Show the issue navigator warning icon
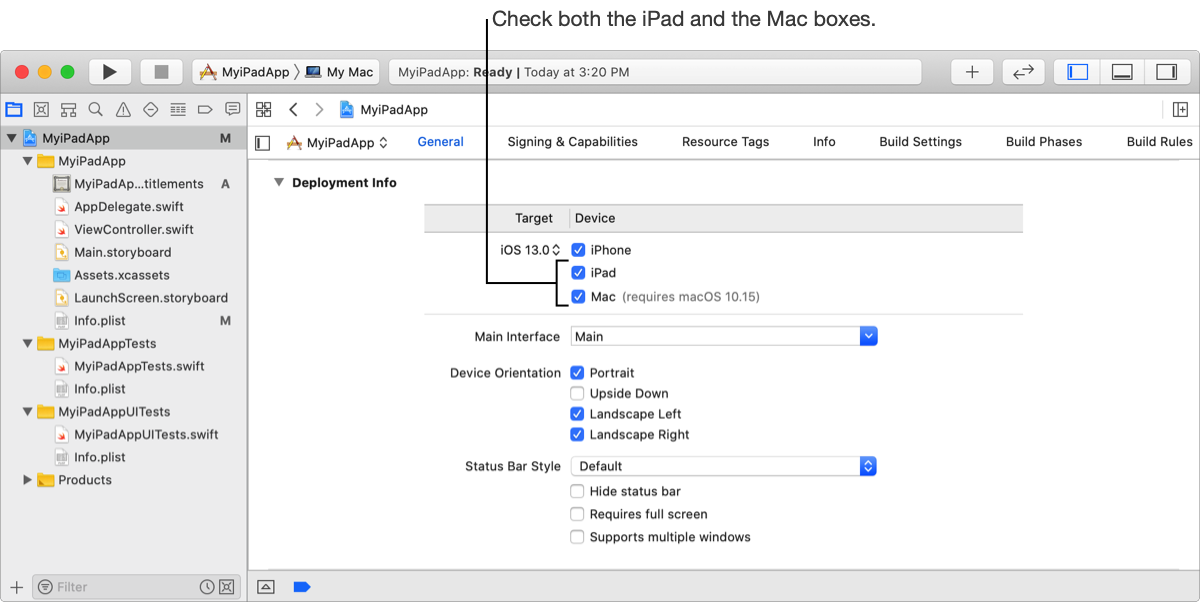1200x602 pixels. coord(123,110)
